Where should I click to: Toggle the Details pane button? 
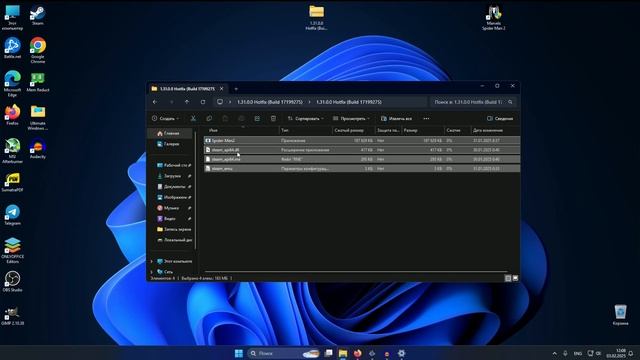[x=500, y=118]
